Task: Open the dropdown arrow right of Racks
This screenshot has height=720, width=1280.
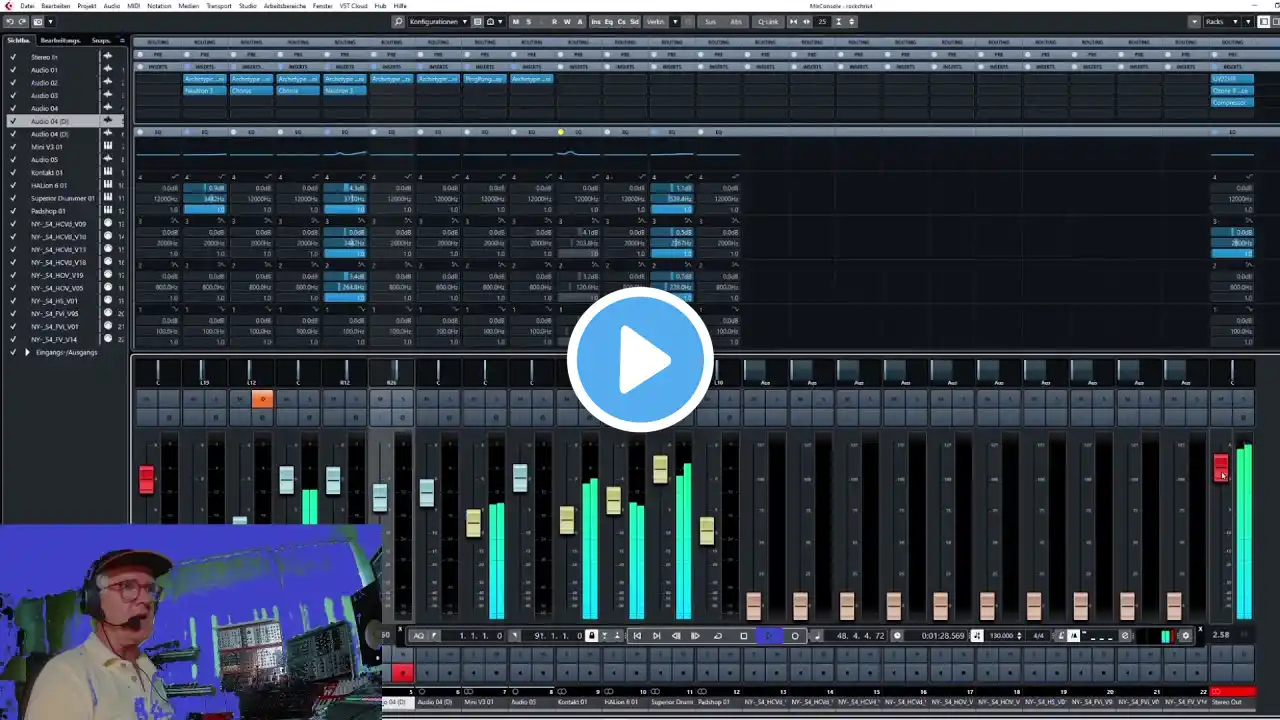Action: pos(1248,21)
